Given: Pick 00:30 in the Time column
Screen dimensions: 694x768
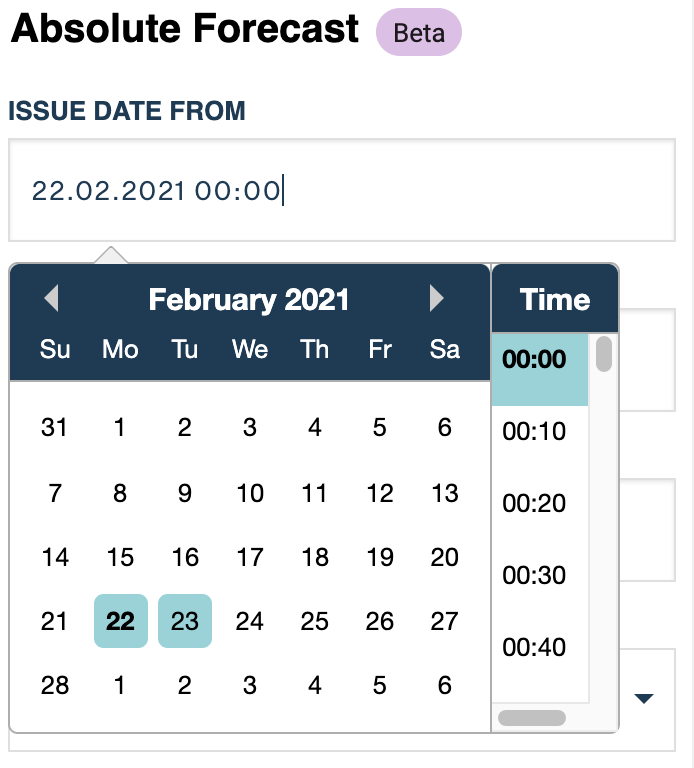Looking at the screenshot, I should (x=540, y=576).
